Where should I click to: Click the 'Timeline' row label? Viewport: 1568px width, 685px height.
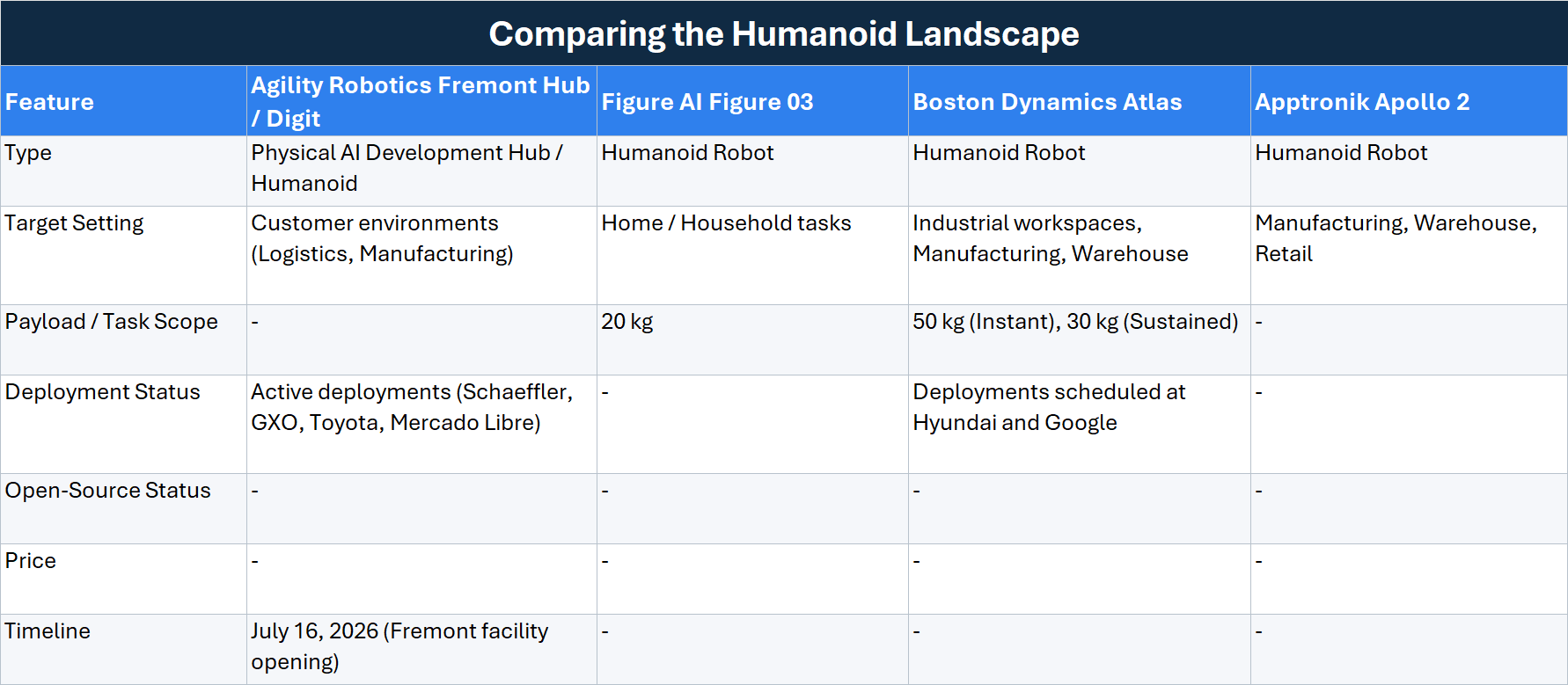(x=48, y=631)
